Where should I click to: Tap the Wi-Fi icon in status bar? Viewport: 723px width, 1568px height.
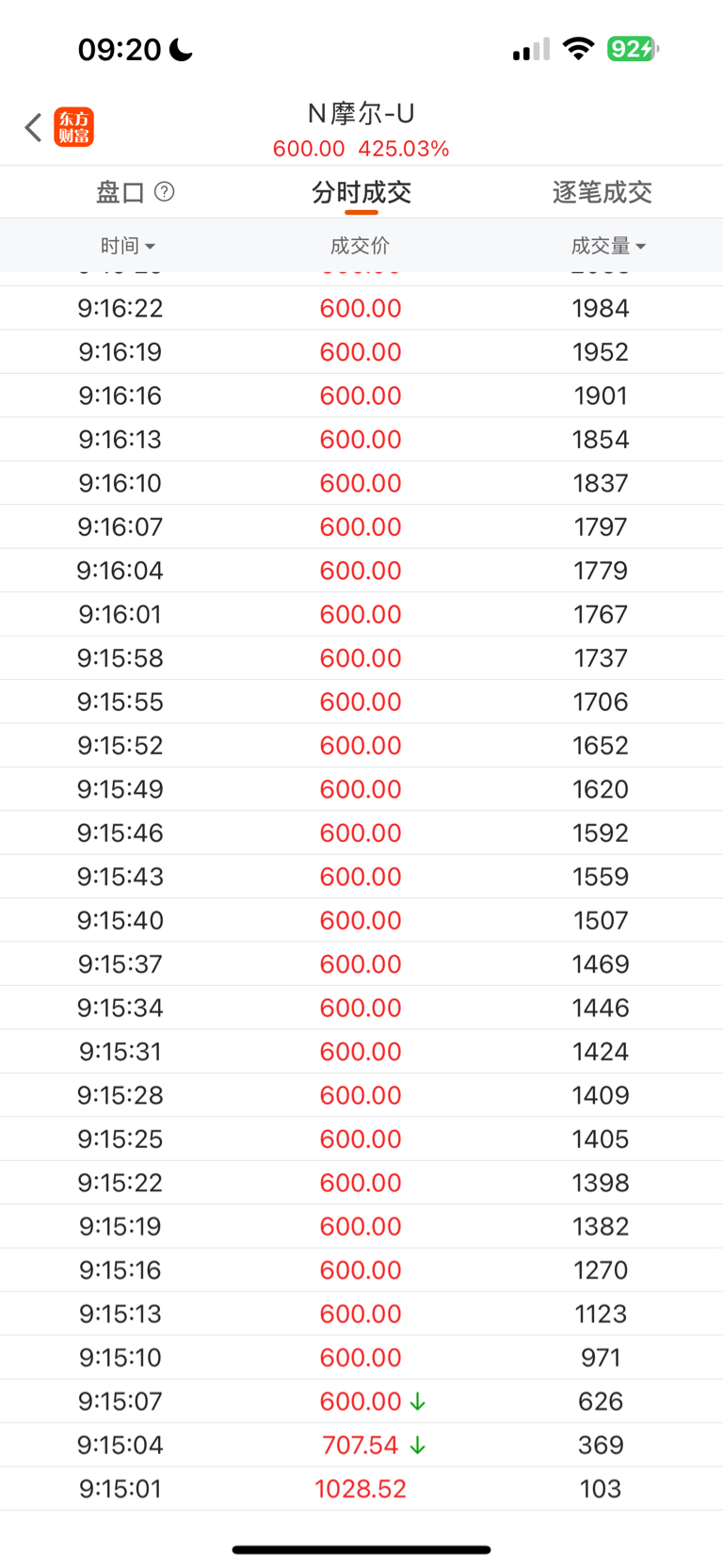(x=578, y=49)
